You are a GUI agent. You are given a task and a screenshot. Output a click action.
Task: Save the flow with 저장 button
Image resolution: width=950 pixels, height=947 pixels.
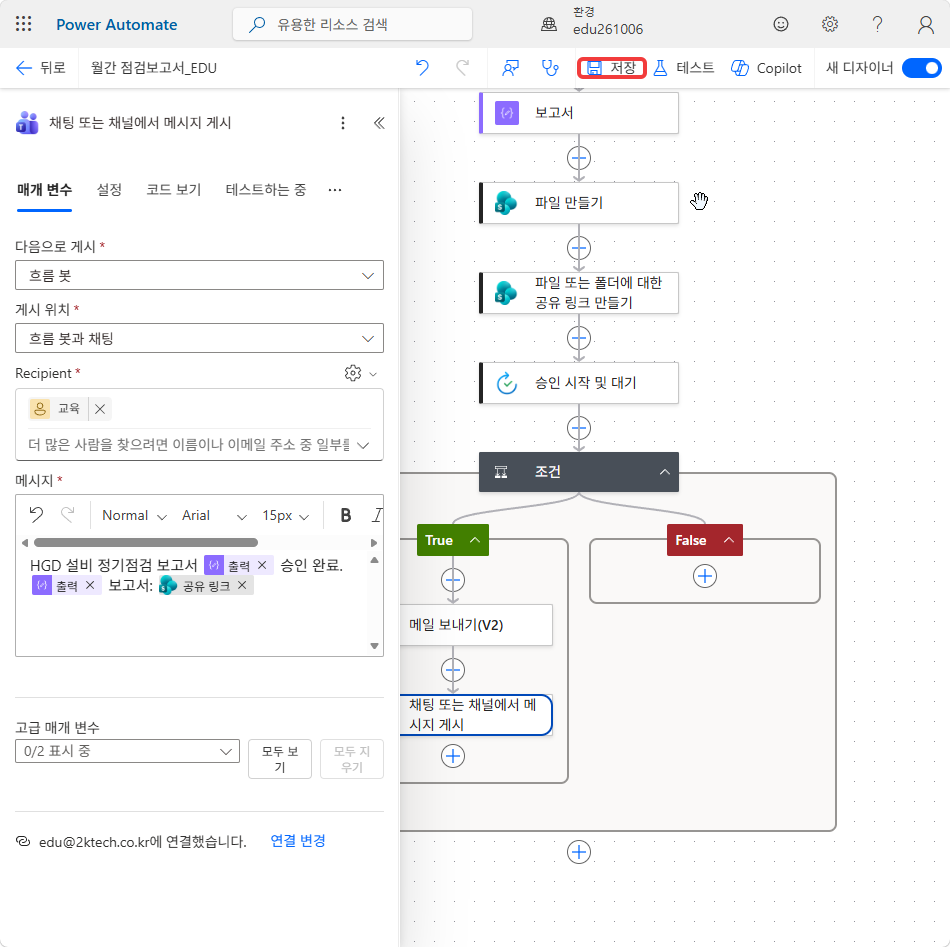tap(612, 68)
